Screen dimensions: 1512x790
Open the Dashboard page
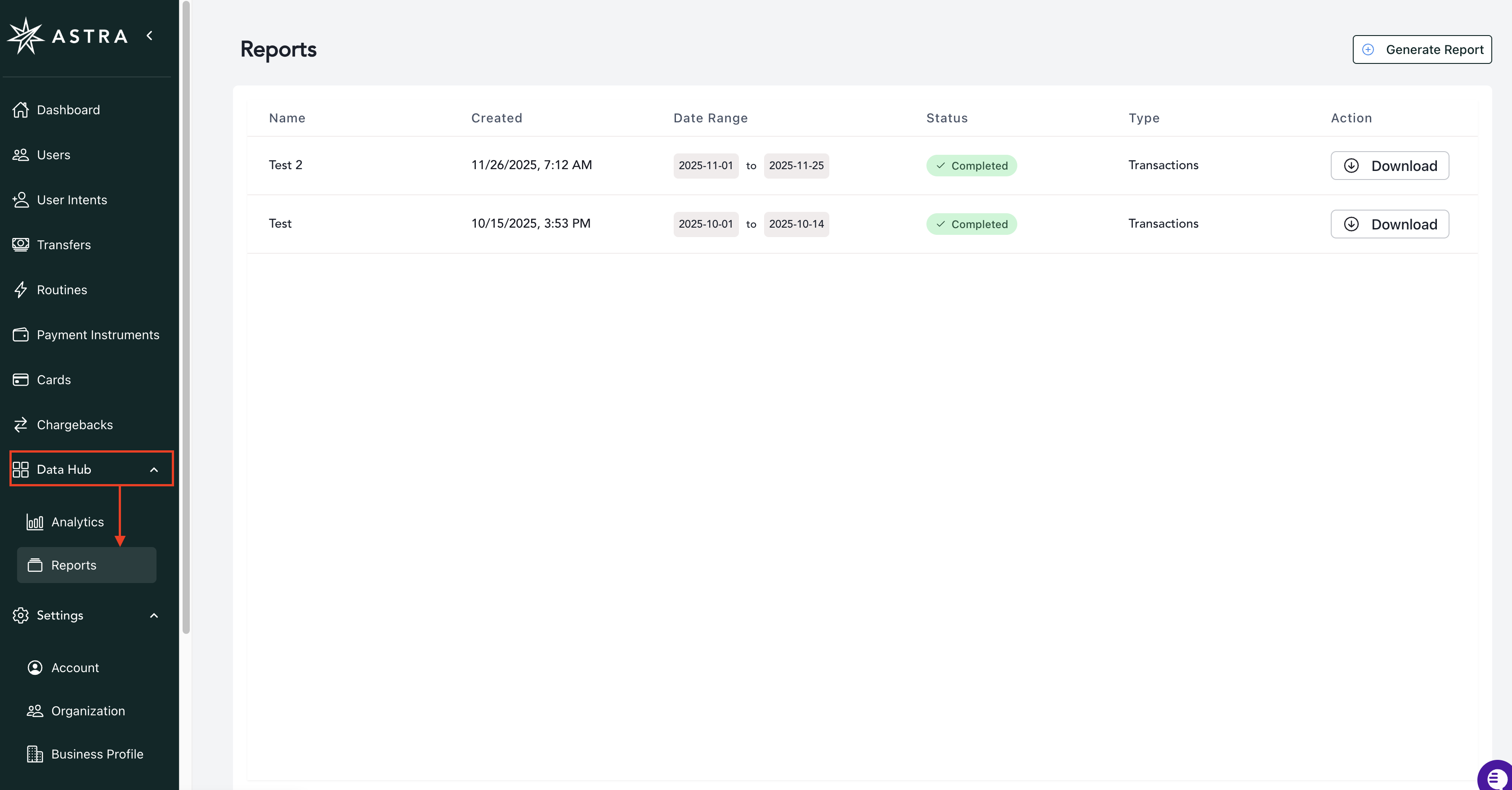(x=68, y=110)
